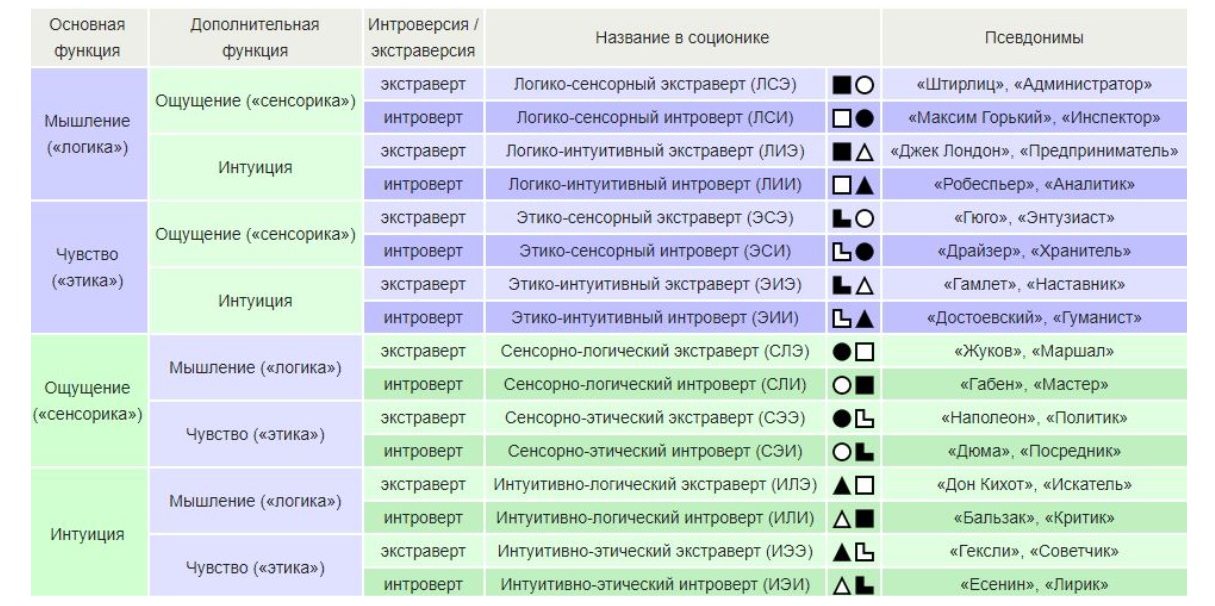Click the ЛСИ symbol icon (empty square, filled circle)
The image size is (1215, 606).
[854, 118]
